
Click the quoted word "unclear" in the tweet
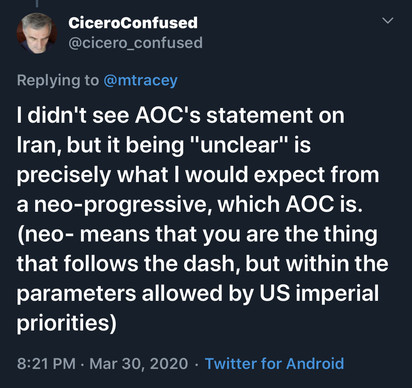[x=239, y=145]
